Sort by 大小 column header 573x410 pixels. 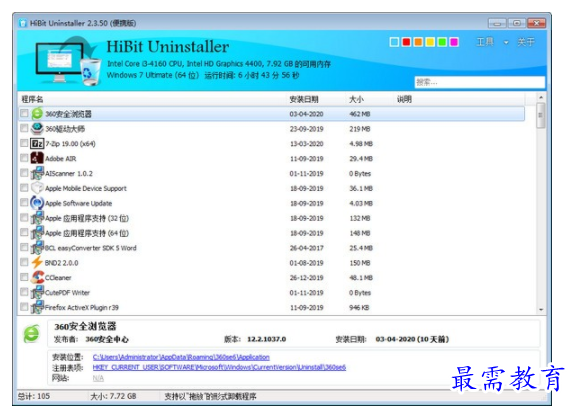pyautogui.click(x=356, y=99)
